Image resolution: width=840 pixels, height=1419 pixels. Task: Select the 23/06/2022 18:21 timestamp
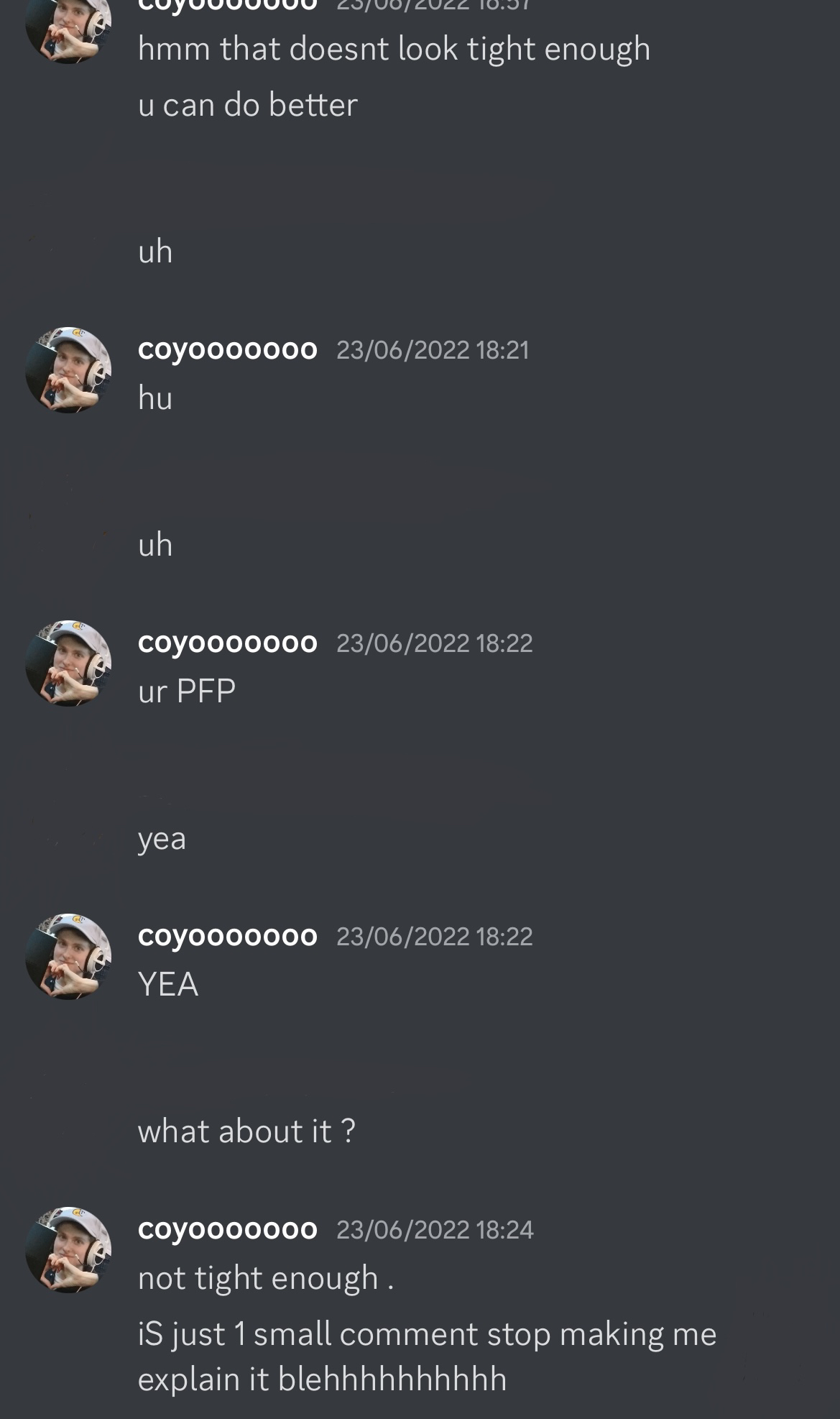coord(433,350)
